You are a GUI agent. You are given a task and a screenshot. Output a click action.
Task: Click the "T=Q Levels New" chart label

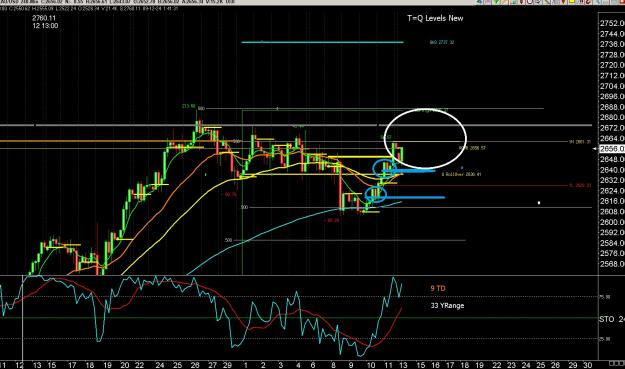tap(435, 18)
